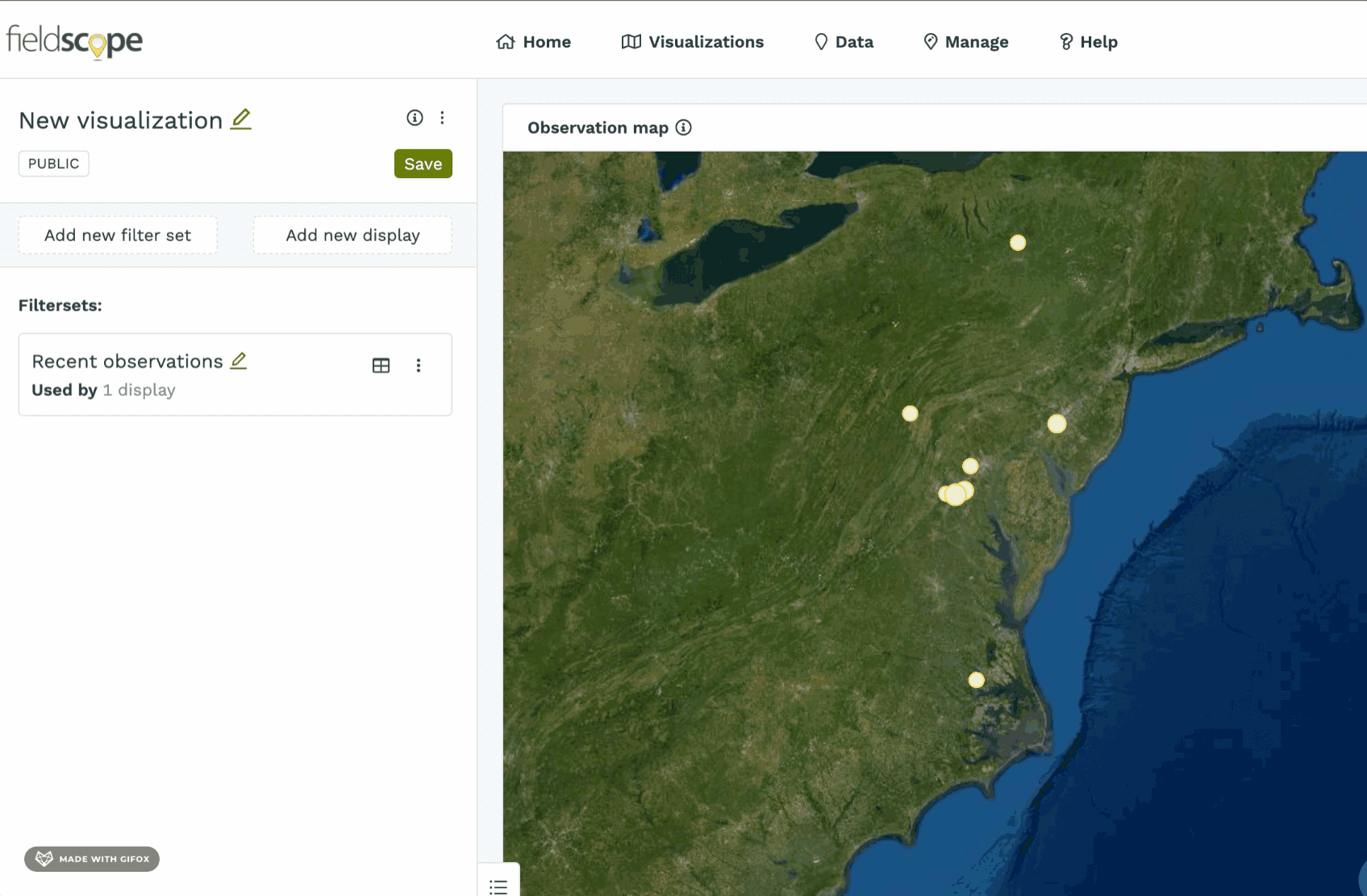Open the visualization three-dot options menu
Viewport: 1367px width, 896px height.
[x=442, y=118]
